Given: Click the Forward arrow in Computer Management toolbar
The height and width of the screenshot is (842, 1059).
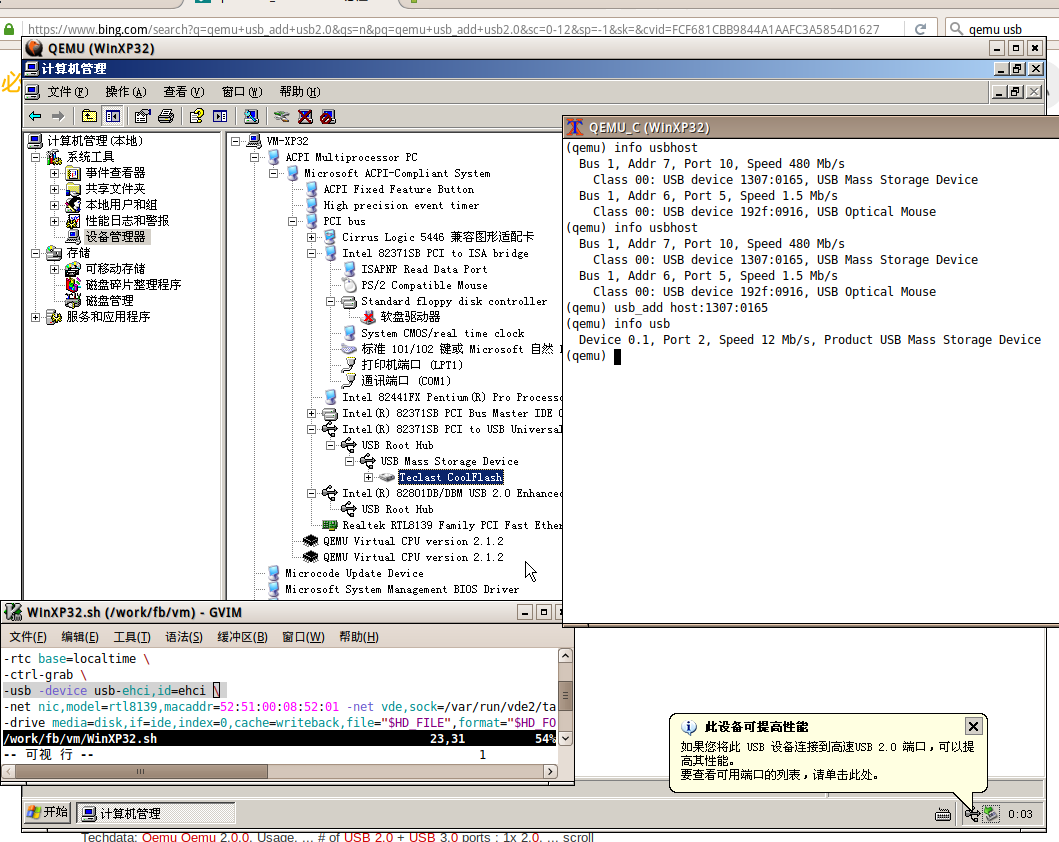Looking at the screenshot, I should click(x=58, y=116).
